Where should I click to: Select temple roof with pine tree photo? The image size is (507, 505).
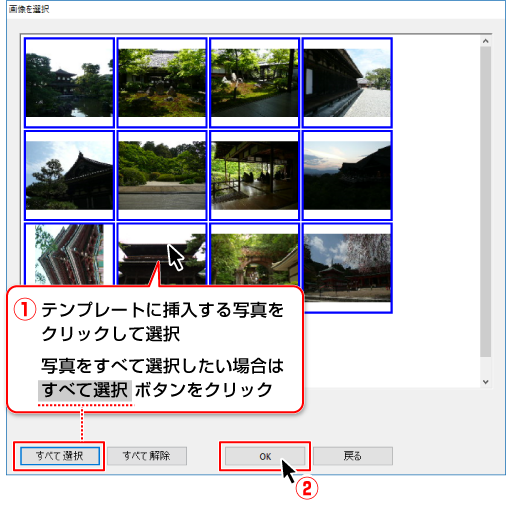pos(69,175)
